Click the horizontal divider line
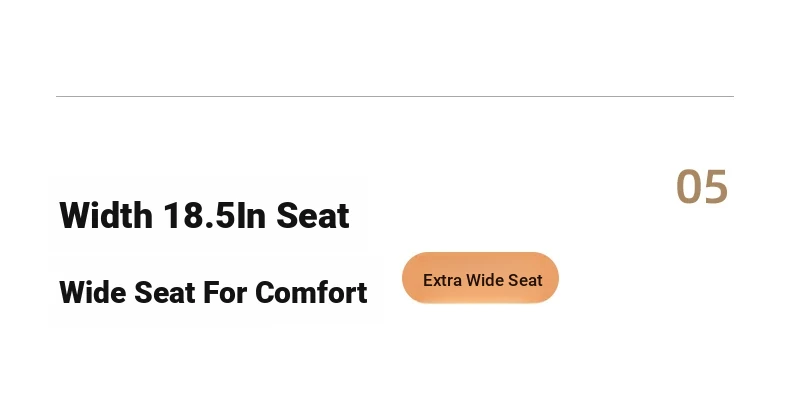This screenshot has height=405, width=790. pos(394,96)
